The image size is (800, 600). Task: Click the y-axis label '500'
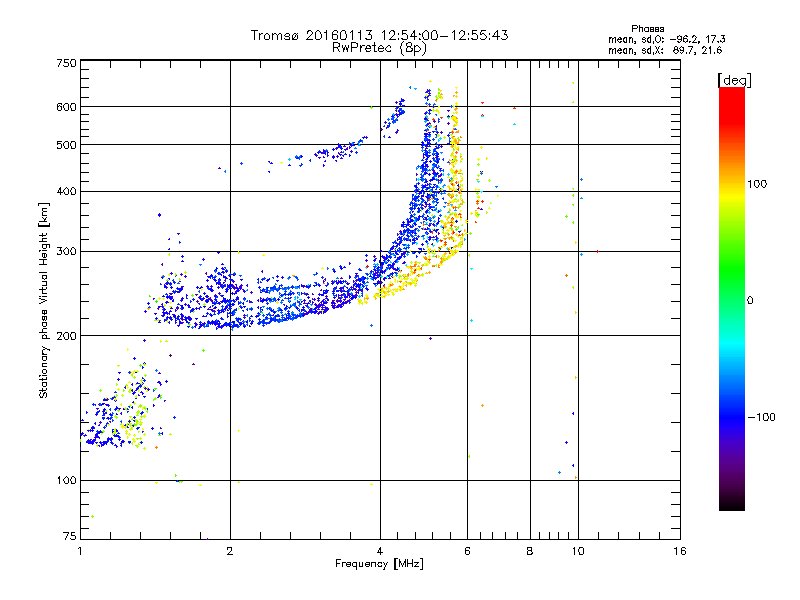coord(66,145)
